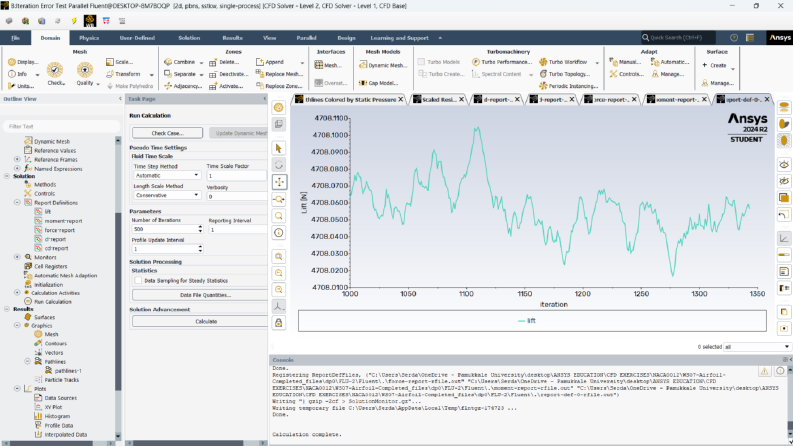
Task: Expand the Plots tree node
Action: tap(17, 388)
